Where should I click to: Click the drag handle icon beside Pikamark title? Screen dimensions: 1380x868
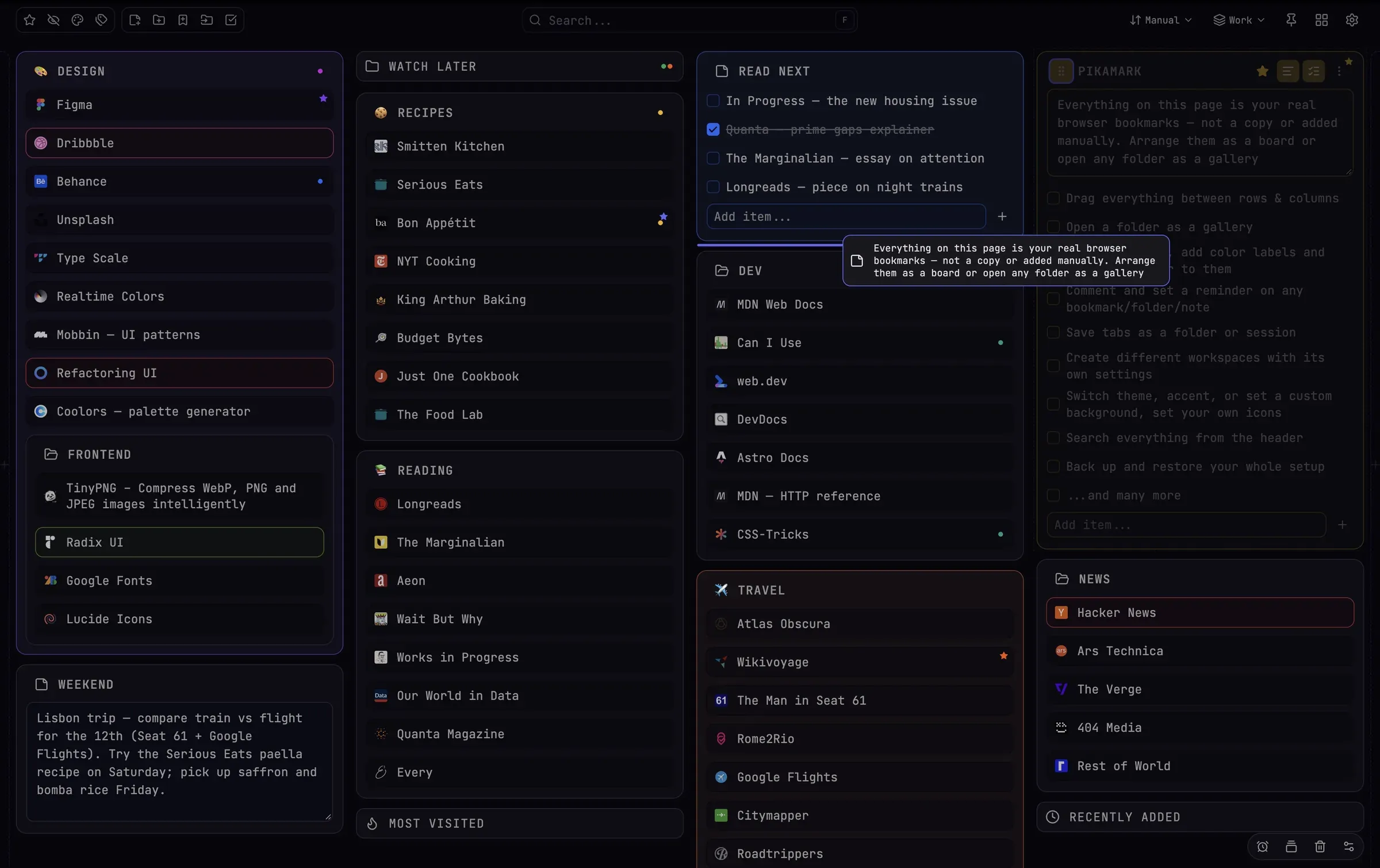coord(1061,71)
